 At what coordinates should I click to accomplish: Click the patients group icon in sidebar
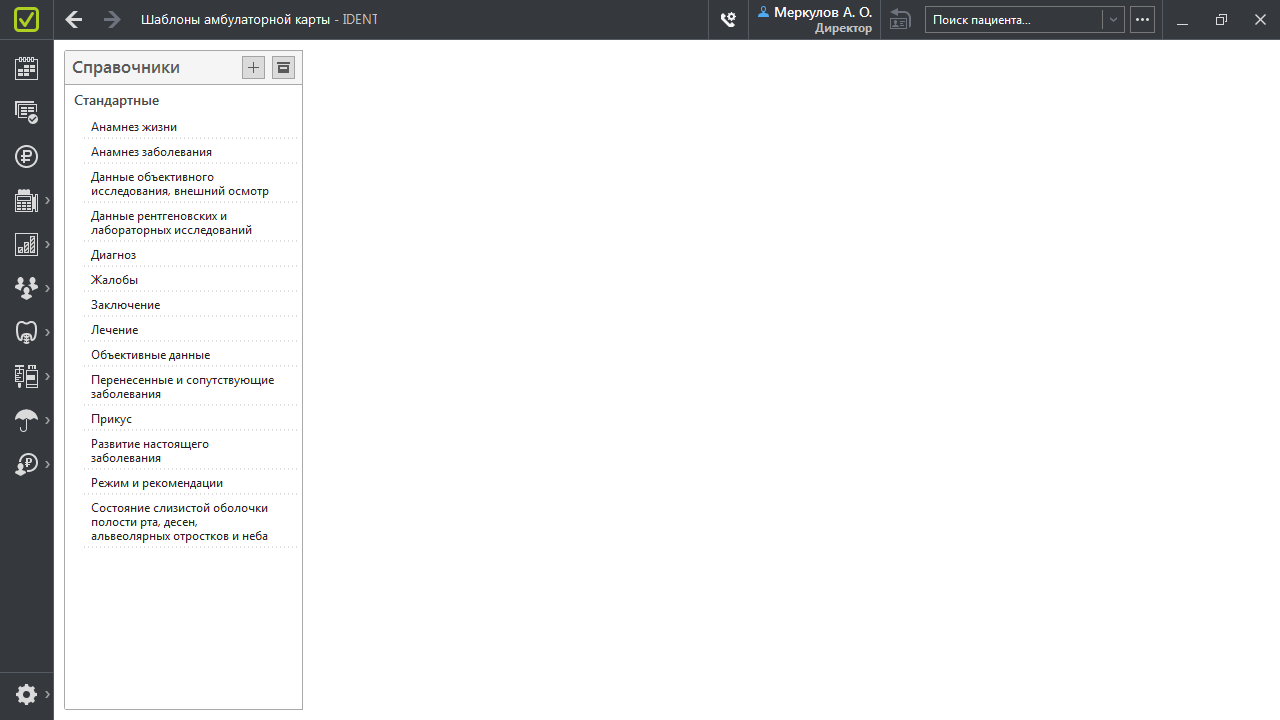(26, 288)
